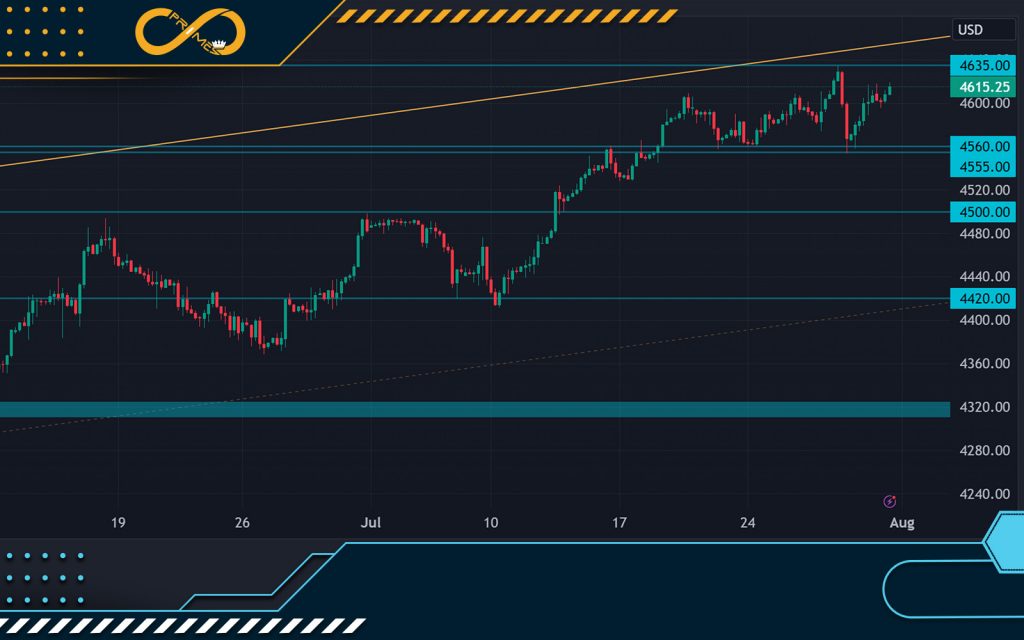Viewport: 1024px width, 640px height.
Task: Click the 4420.00 support level label
Action: (x=981, y=298)
